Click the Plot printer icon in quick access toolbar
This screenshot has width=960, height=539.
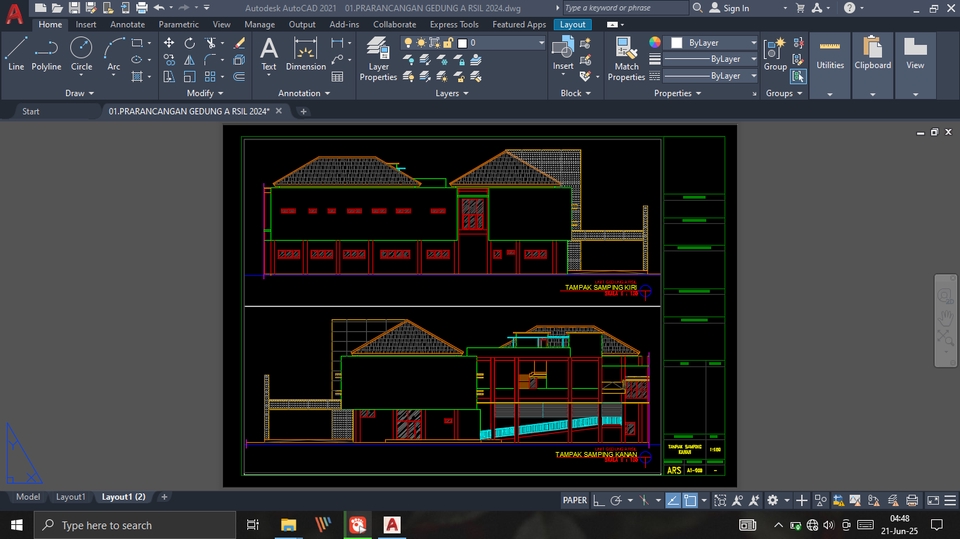coord(141,8)
